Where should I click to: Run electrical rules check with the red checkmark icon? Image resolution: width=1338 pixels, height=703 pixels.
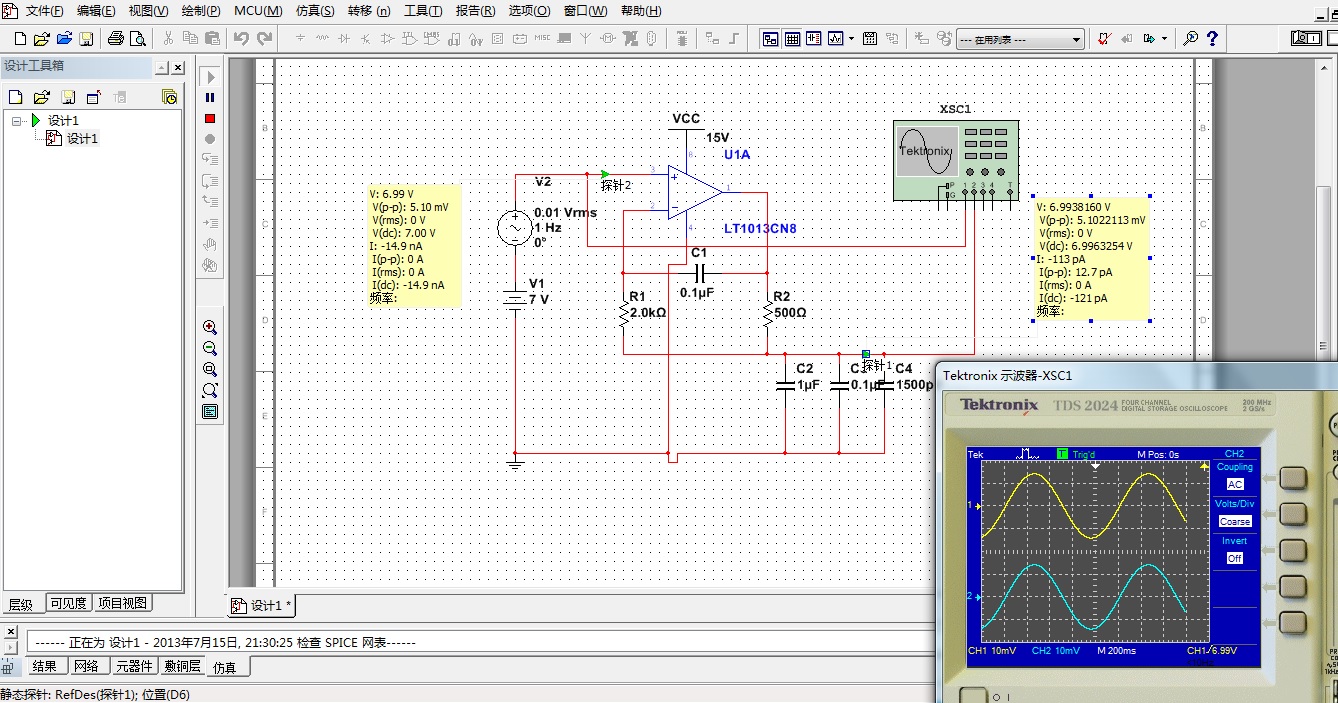tap(1104, 39)
